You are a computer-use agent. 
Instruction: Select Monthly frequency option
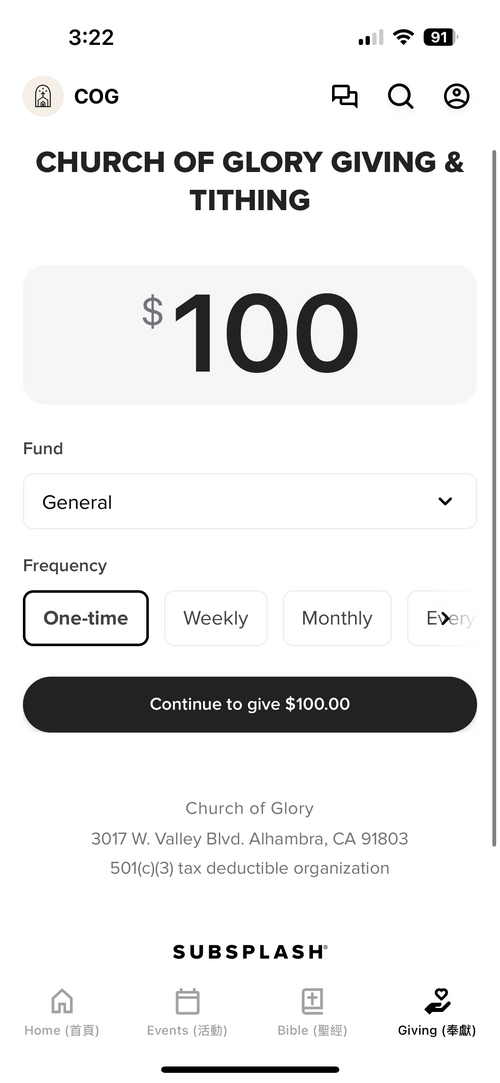pos(337,618)
